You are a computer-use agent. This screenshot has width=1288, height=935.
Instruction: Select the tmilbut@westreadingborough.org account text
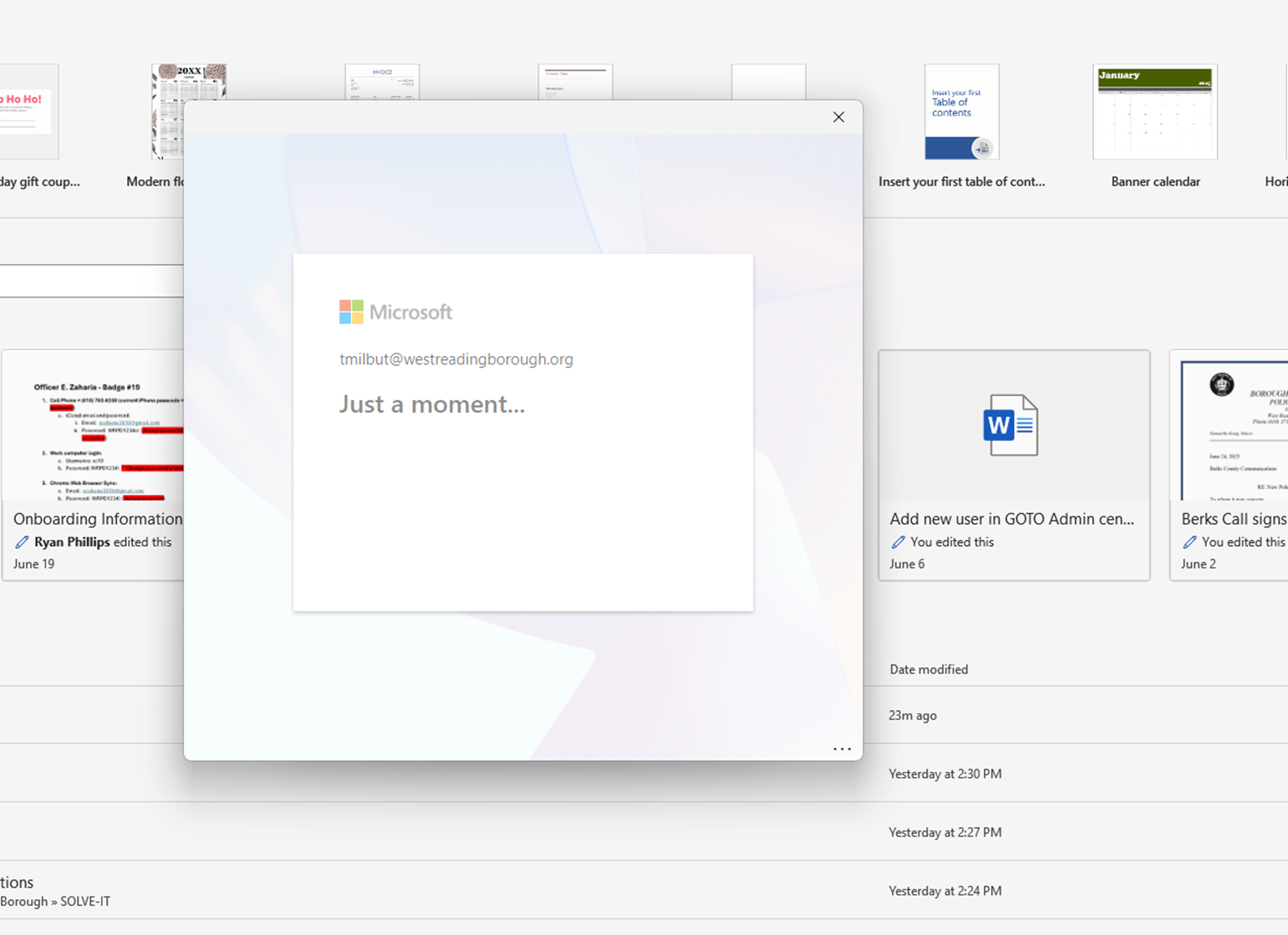coord(456,359)
